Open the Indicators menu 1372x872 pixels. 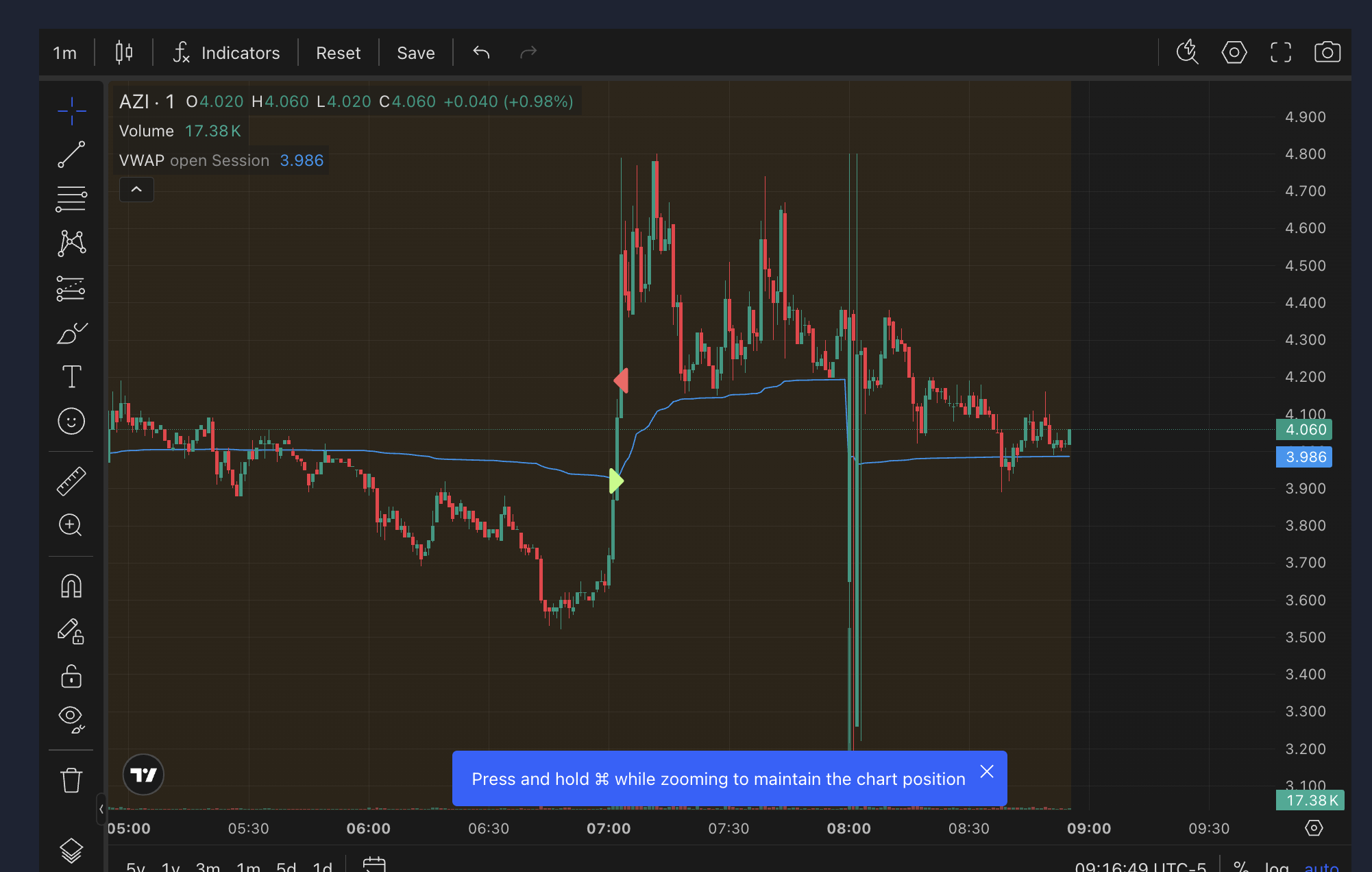click(227, 53)
